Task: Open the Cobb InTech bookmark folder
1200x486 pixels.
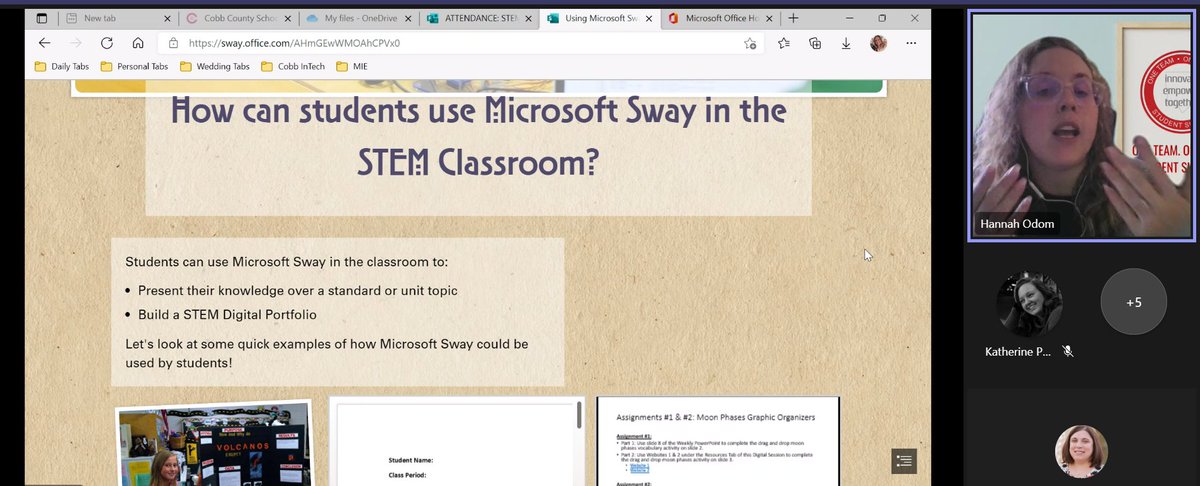Action: [292, 67]
